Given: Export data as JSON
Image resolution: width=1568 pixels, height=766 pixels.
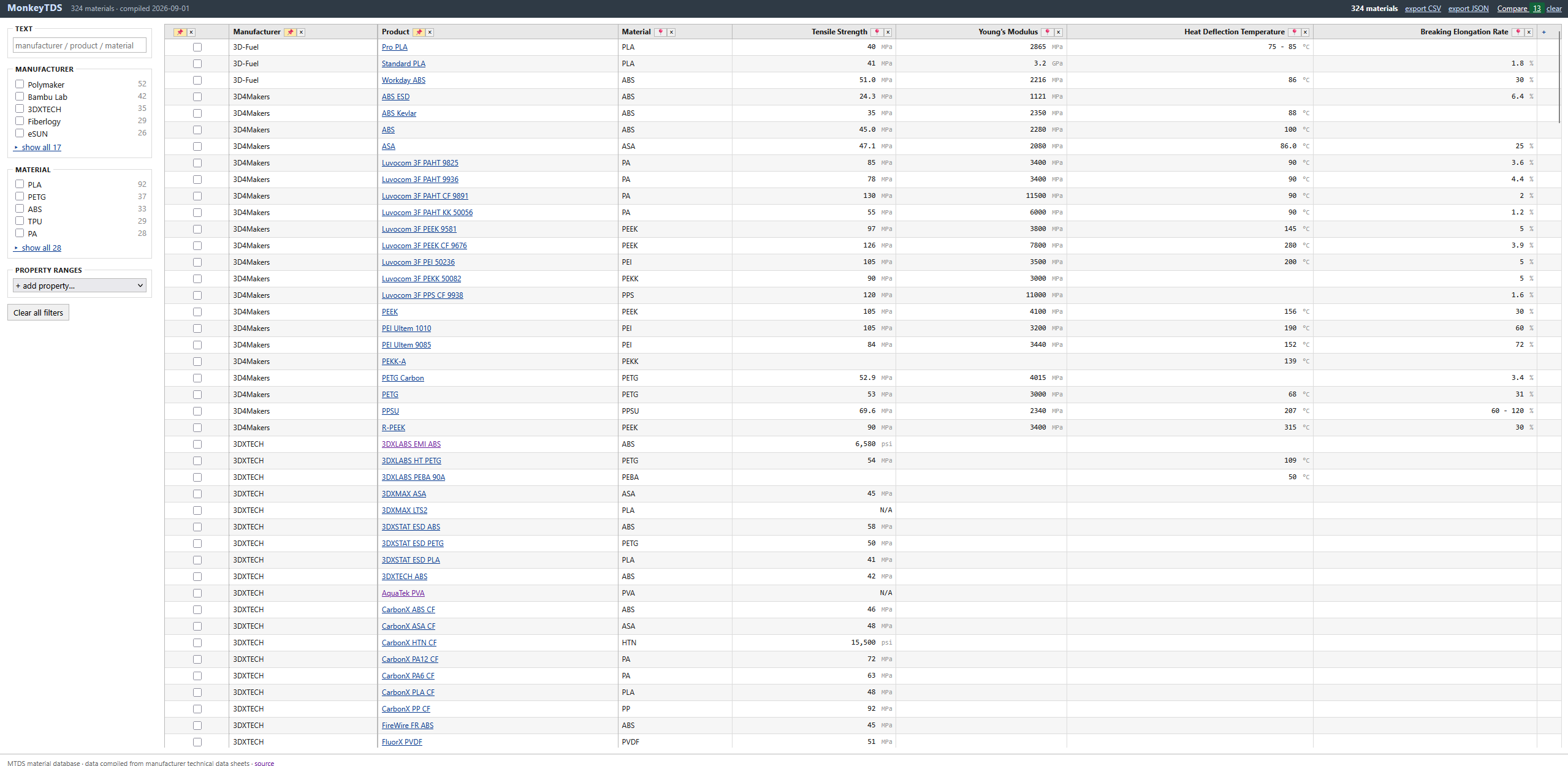Looking at the screenshot, I should click(x=1468, y=9).
